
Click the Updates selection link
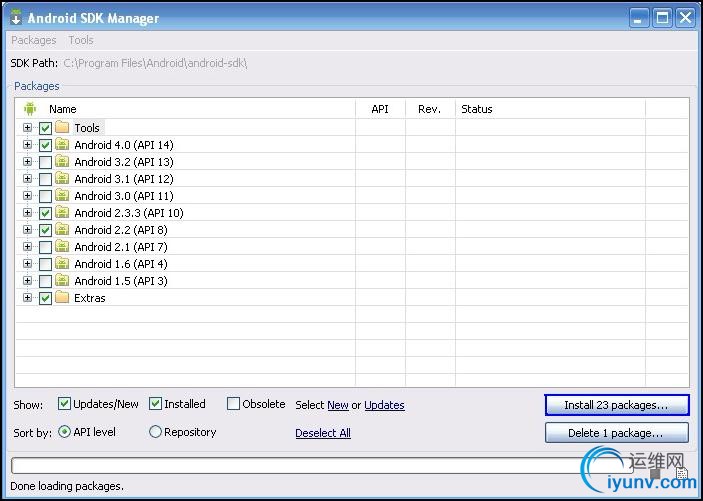click(x=384, y=405)
